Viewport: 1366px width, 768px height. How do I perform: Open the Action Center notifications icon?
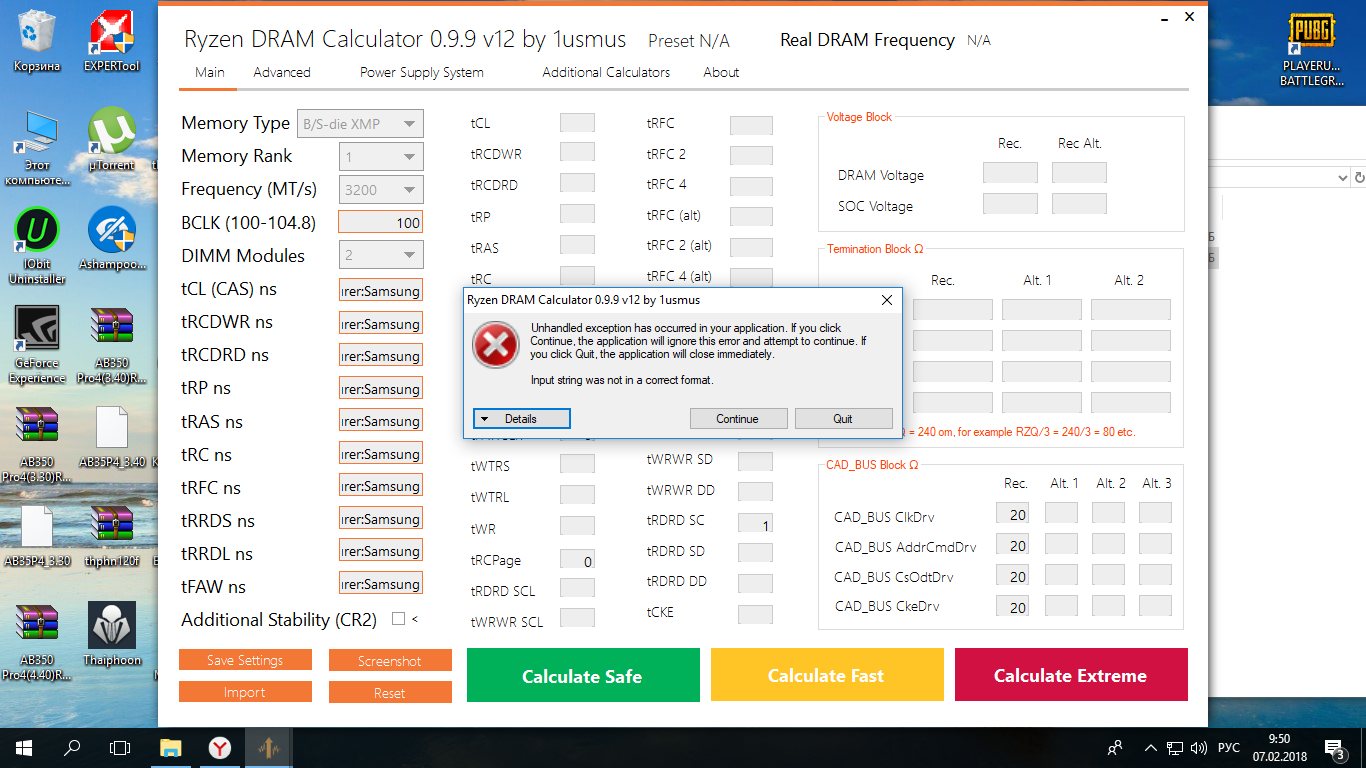1335,747
